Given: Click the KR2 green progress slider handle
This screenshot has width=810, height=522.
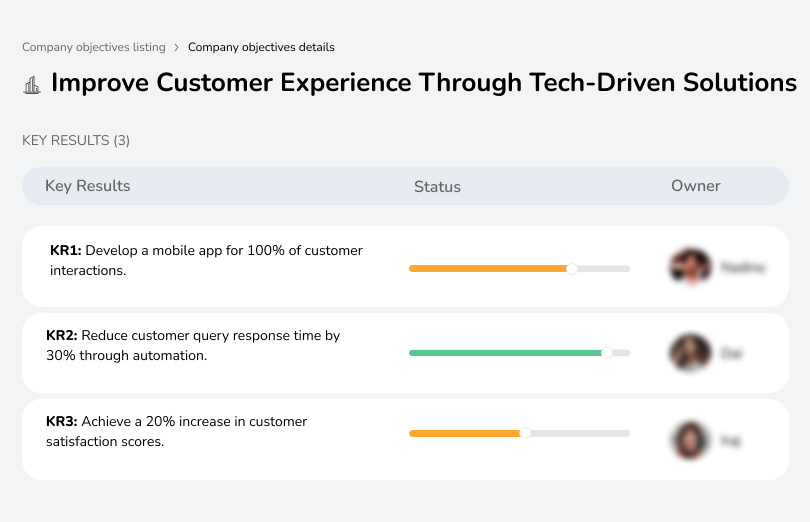Looking at the screenshot, I should click(607, 353).
